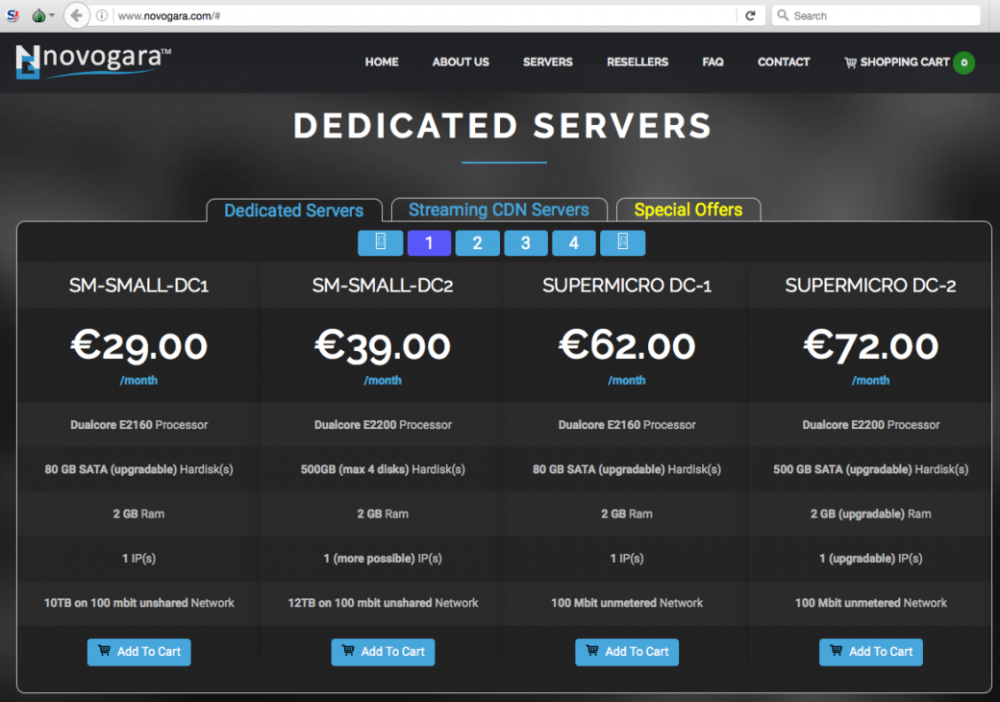Click '500GB (max 4 disks) Hardisk(s)' text
The image size is (1000, 702).
tap(383, 469)
